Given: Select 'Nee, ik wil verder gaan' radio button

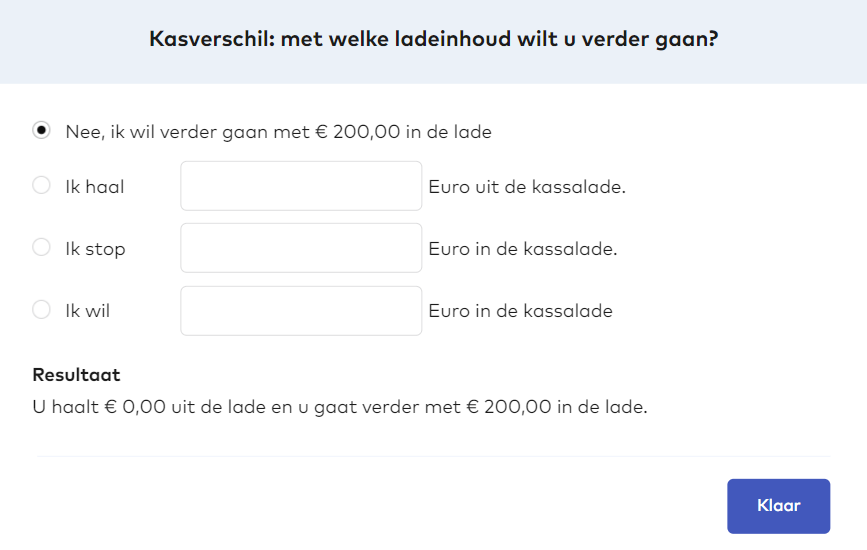Looking at the screenshot, I should pos(41,130).
